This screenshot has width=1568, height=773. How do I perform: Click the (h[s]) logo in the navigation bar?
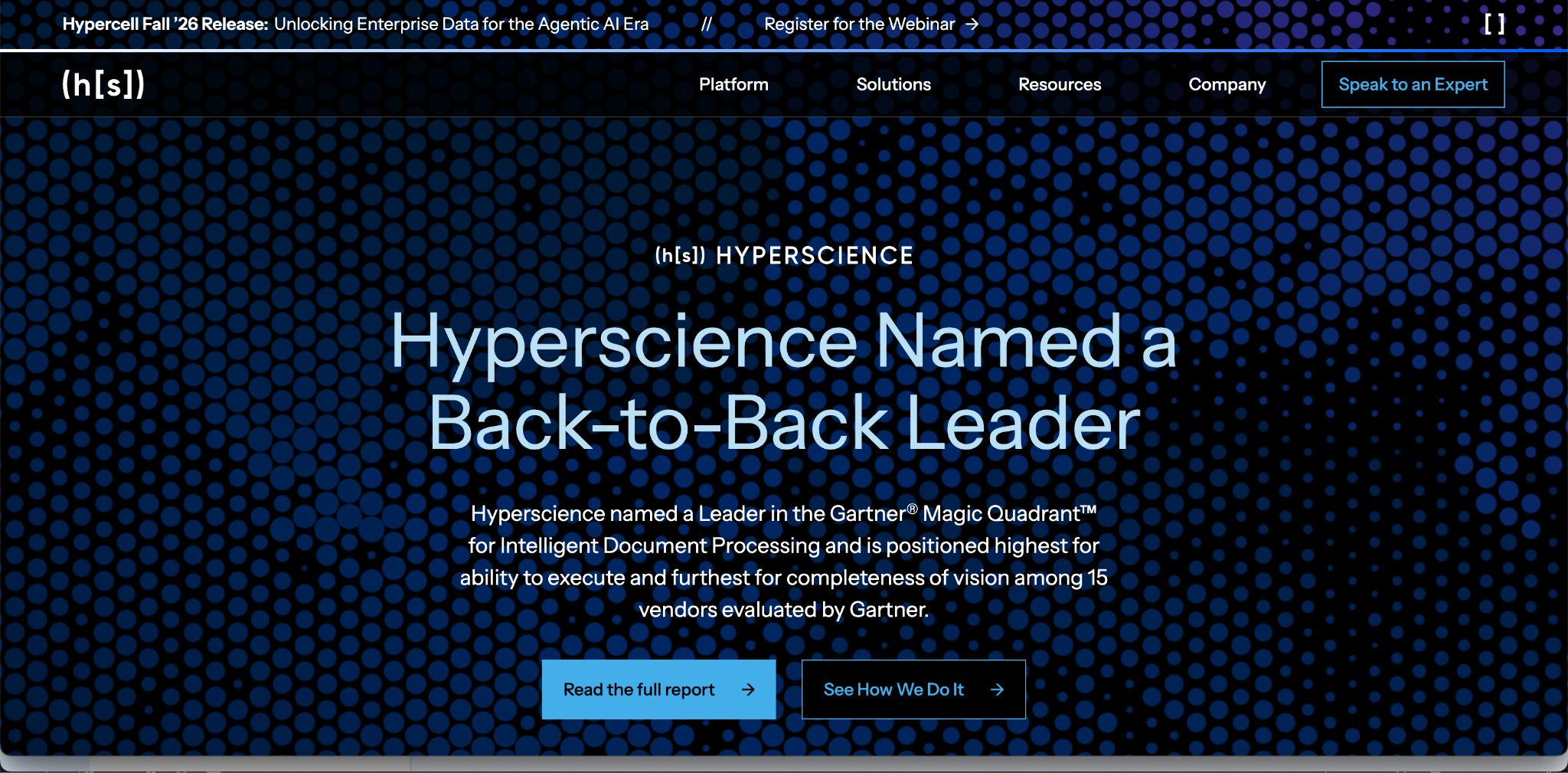coord(103,84)
